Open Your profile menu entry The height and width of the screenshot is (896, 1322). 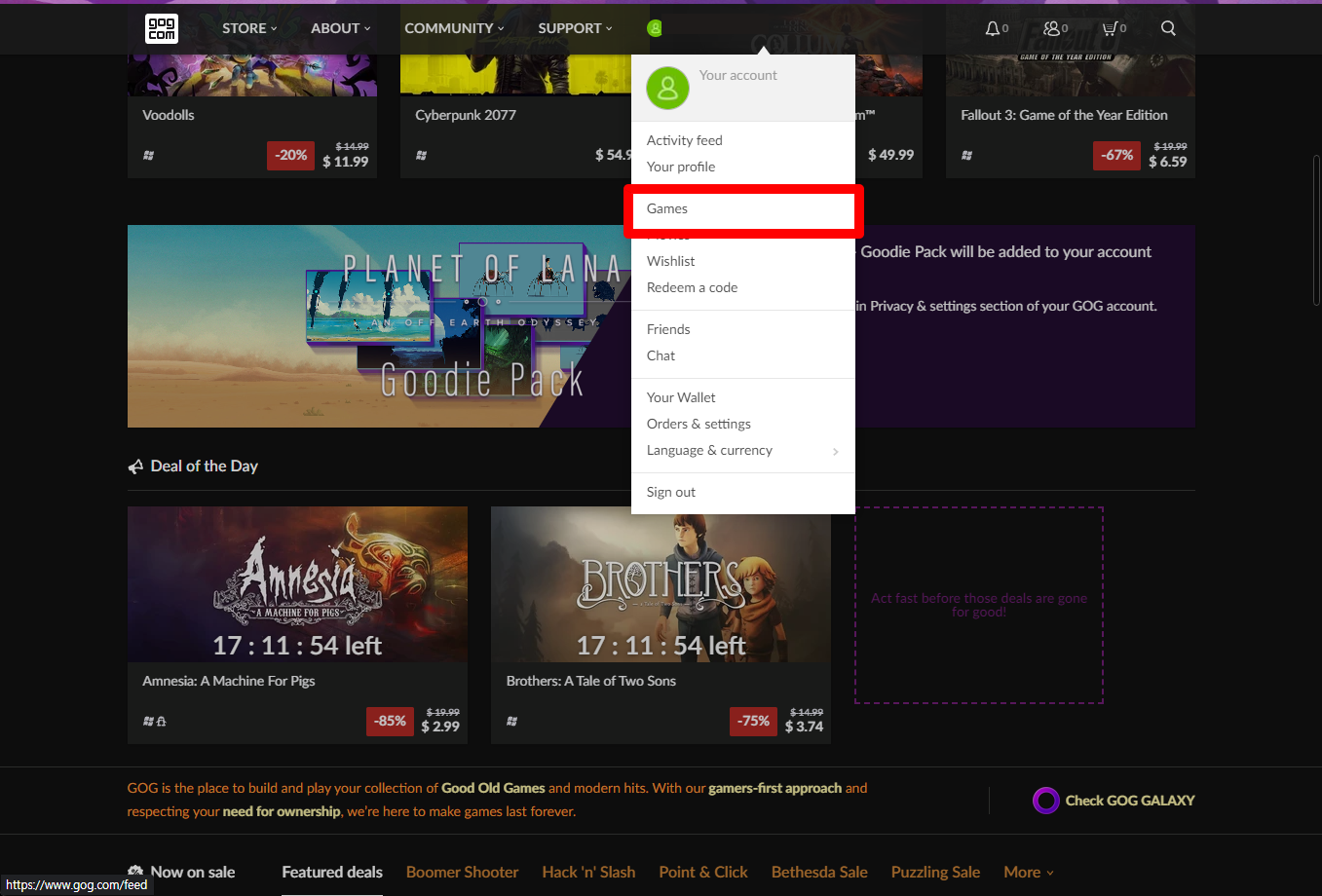(681, 167)
